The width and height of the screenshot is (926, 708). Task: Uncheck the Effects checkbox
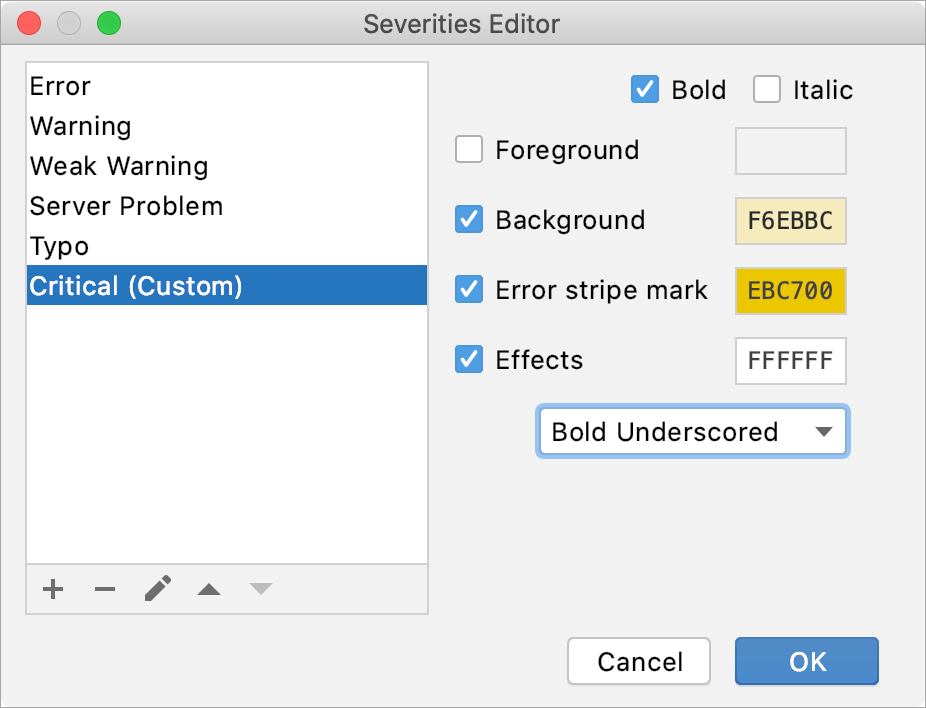click(469, 360)
